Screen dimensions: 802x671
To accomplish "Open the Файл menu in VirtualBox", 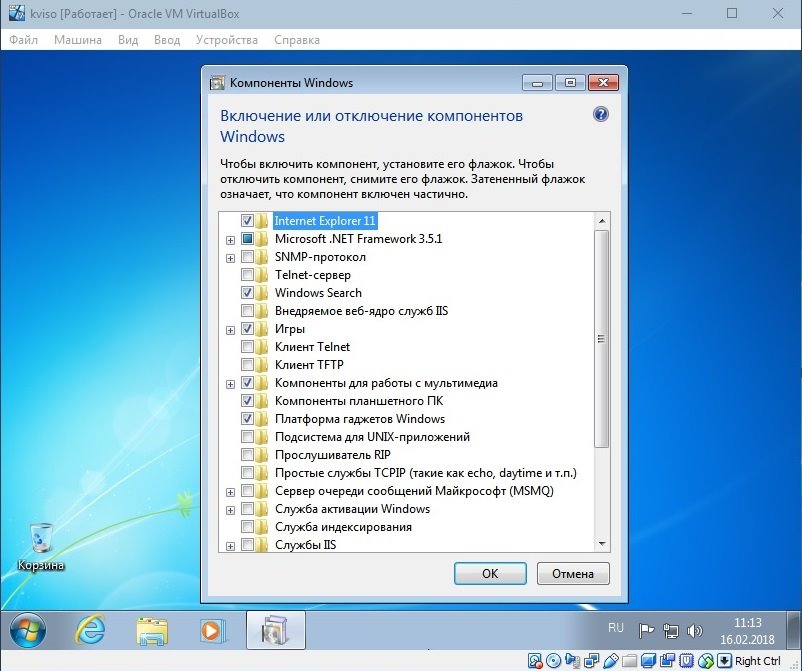I will point(24,40).
